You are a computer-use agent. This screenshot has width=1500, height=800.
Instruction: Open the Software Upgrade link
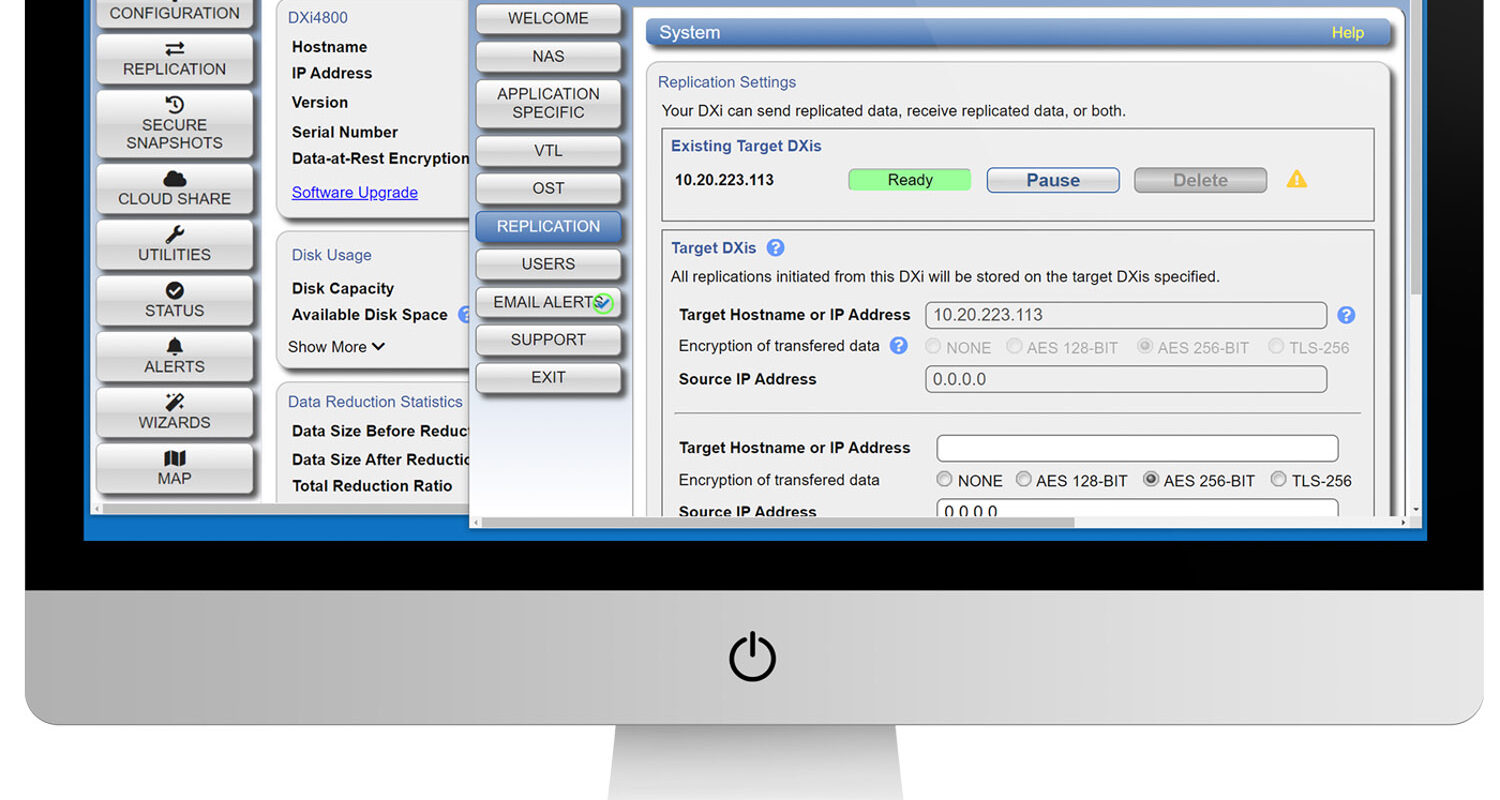(354, 192)
